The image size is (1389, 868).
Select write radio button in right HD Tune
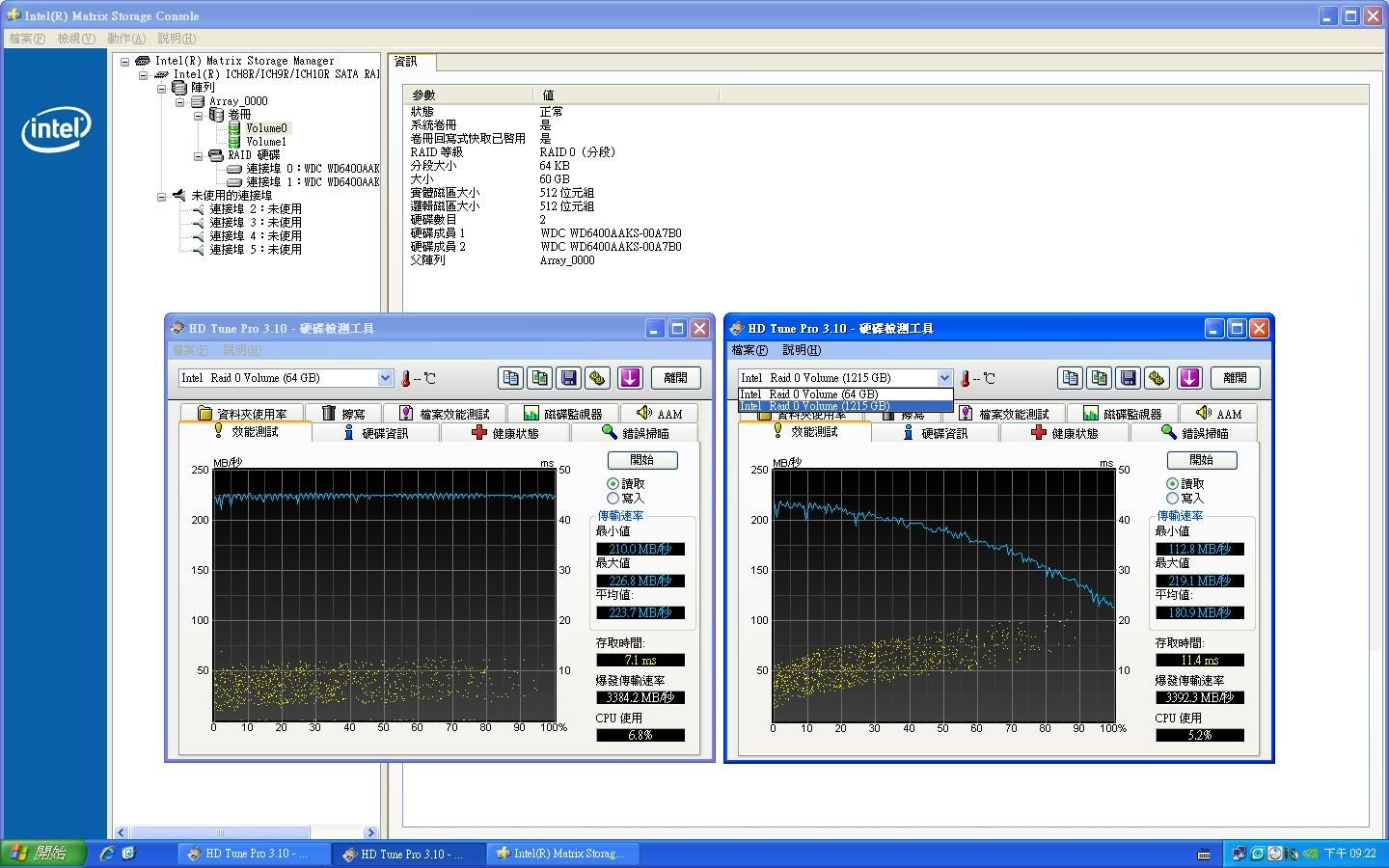tap(1172, 499)
